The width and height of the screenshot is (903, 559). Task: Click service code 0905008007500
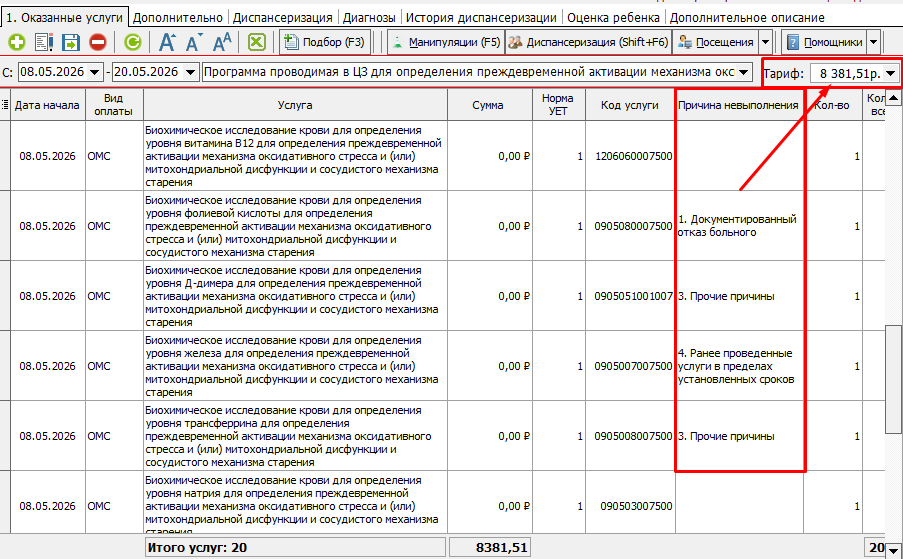(x=633, y=436)
